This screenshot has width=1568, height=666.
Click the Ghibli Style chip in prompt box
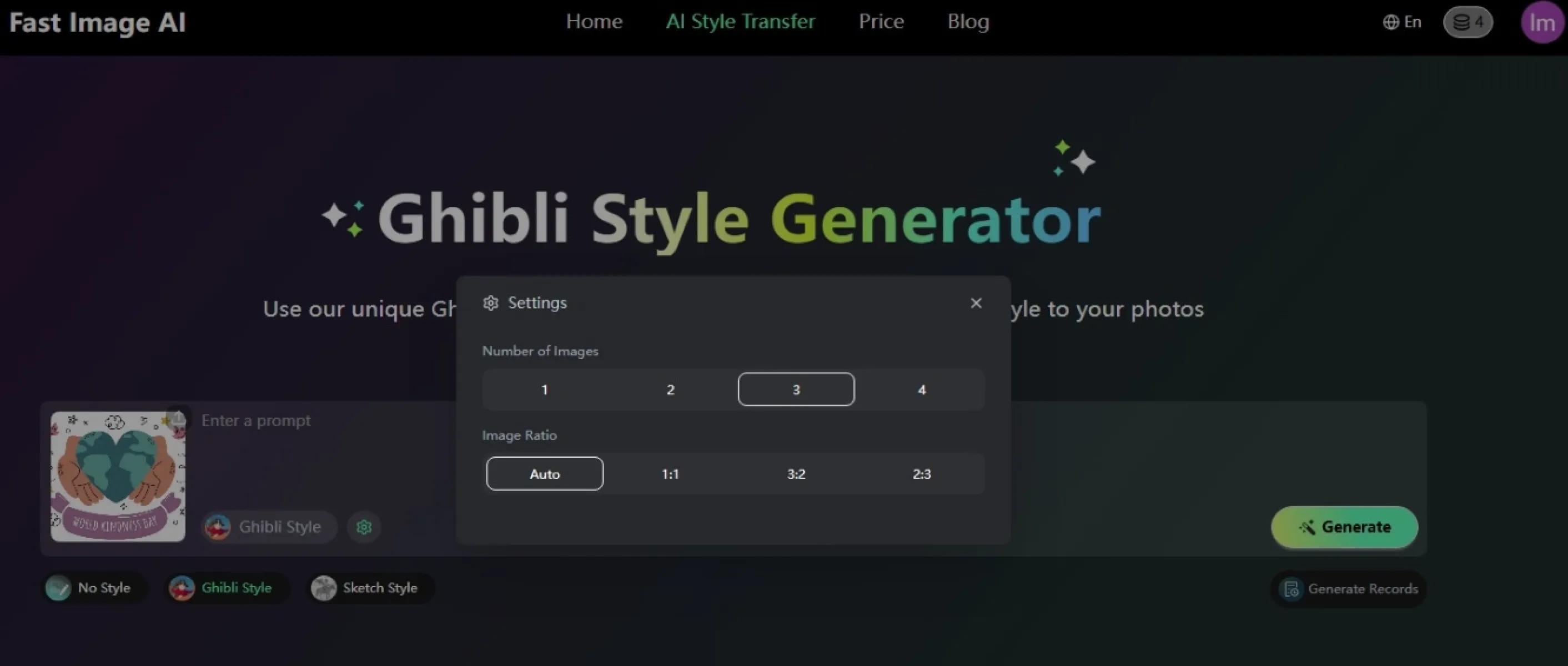click(x=268, y=527)
